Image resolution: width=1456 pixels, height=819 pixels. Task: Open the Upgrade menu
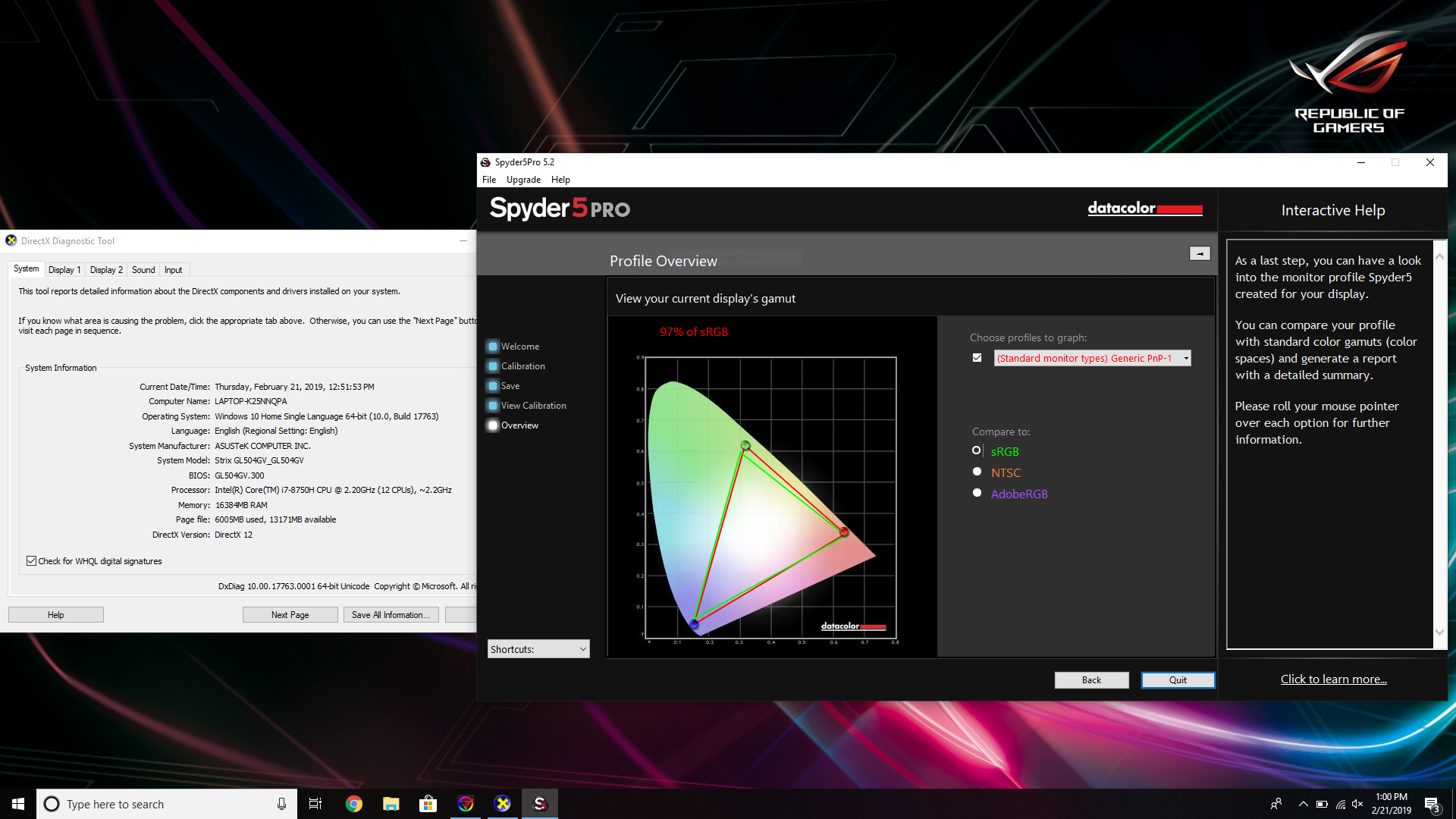pyautogui.click(x=523, y=180)
